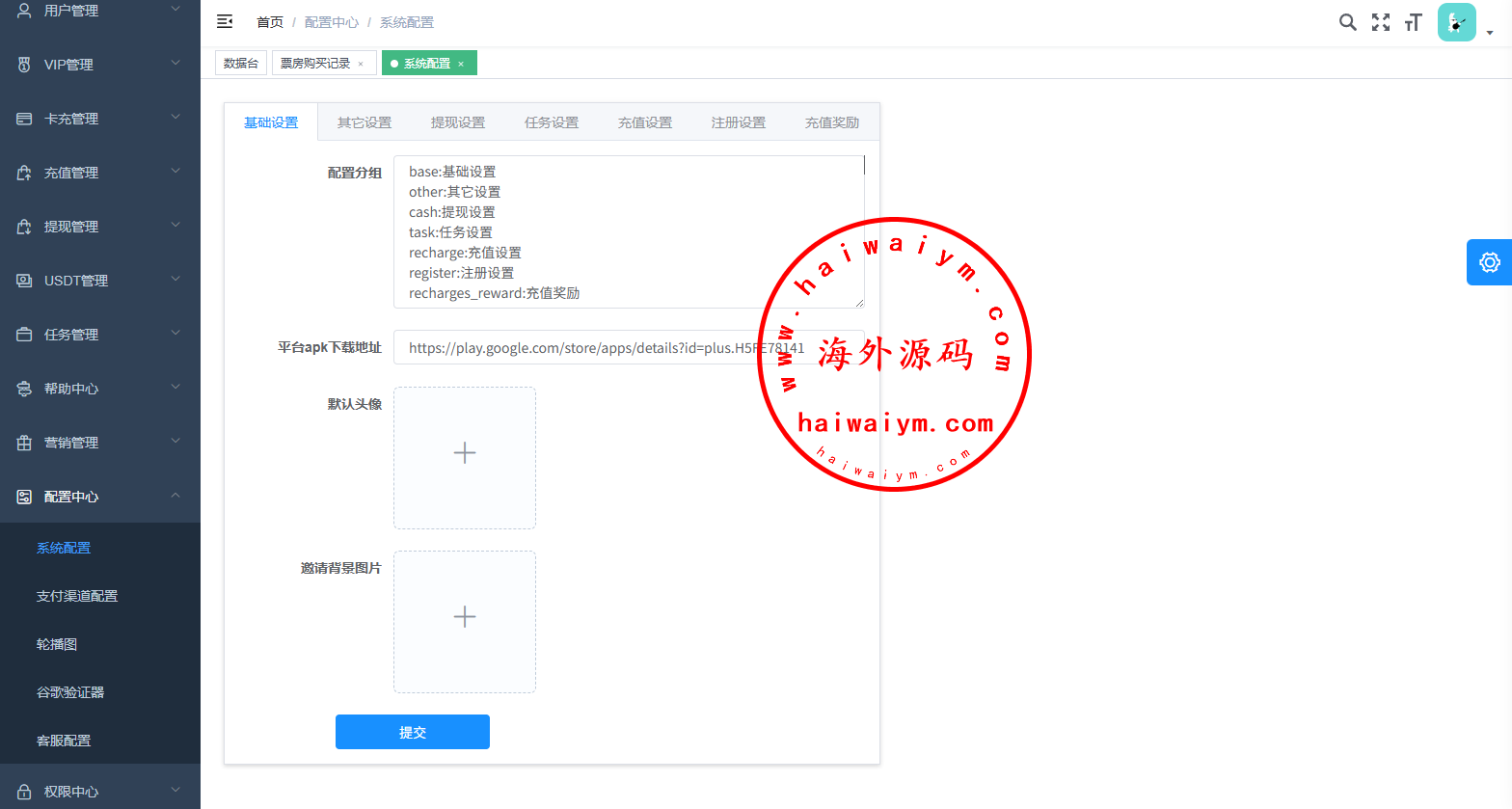Expand the 权限中心 sidebar menu
1512x809 pixels.
pyautogui.click(x=99, y=792)
